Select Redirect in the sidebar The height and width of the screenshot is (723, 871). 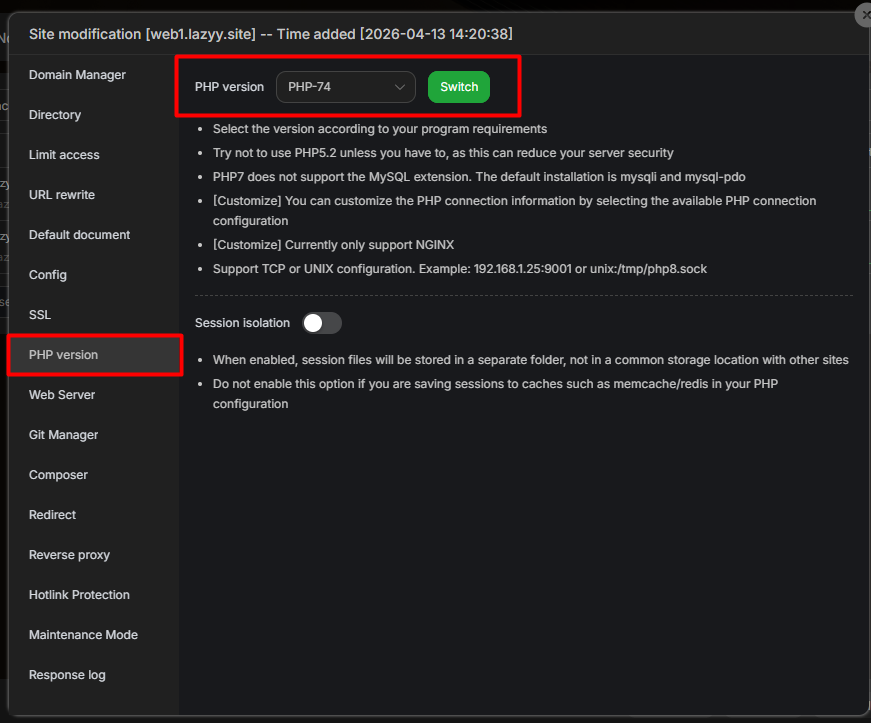(52, 515)
